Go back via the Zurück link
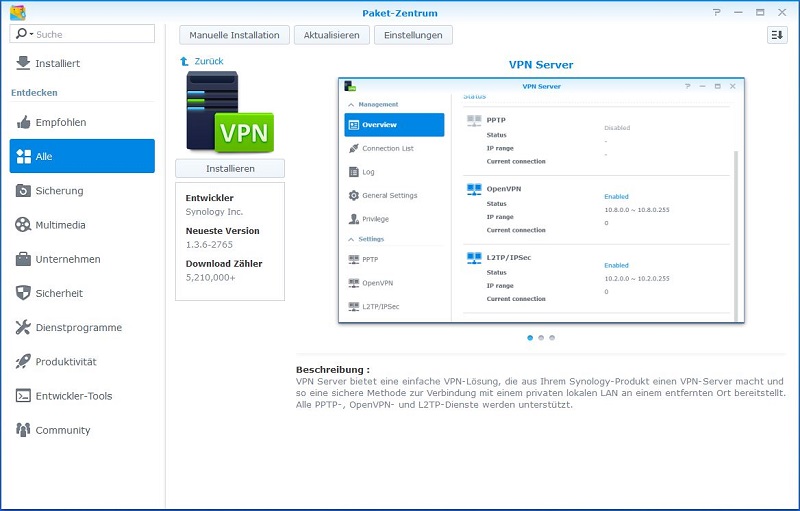Image resolution: width=800 pixels, height=511 pixels. tap(209, 61)
